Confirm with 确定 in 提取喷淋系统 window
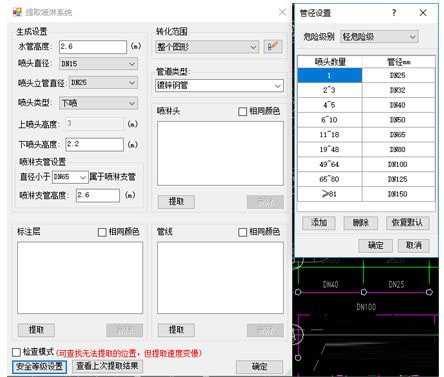Screen dimensions: 444x377 (x=259, y=367)
